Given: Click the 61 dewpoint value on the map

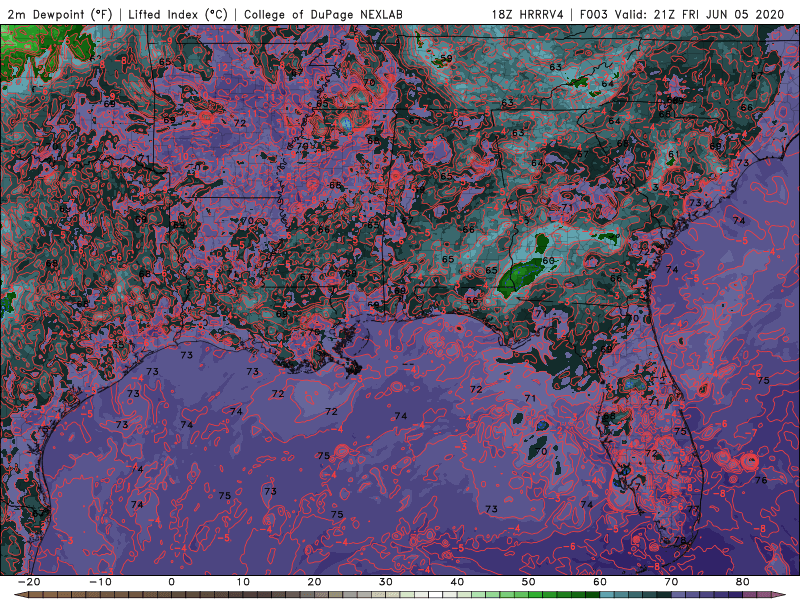Looking at the screenshot, I should click(674, 154).
